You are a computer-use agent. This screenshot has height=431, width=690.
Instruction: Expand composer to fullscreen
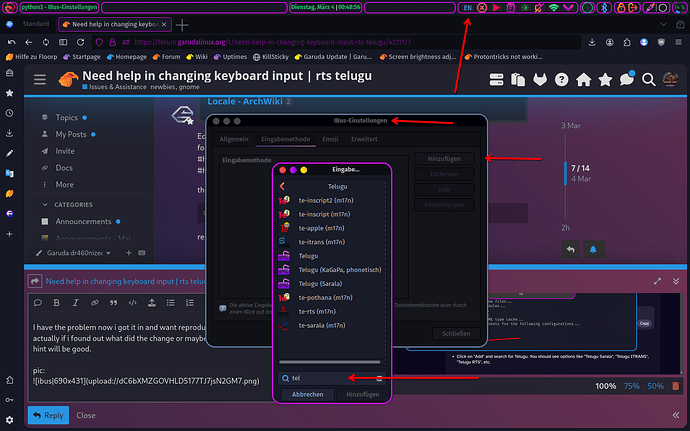click(657, 281)
